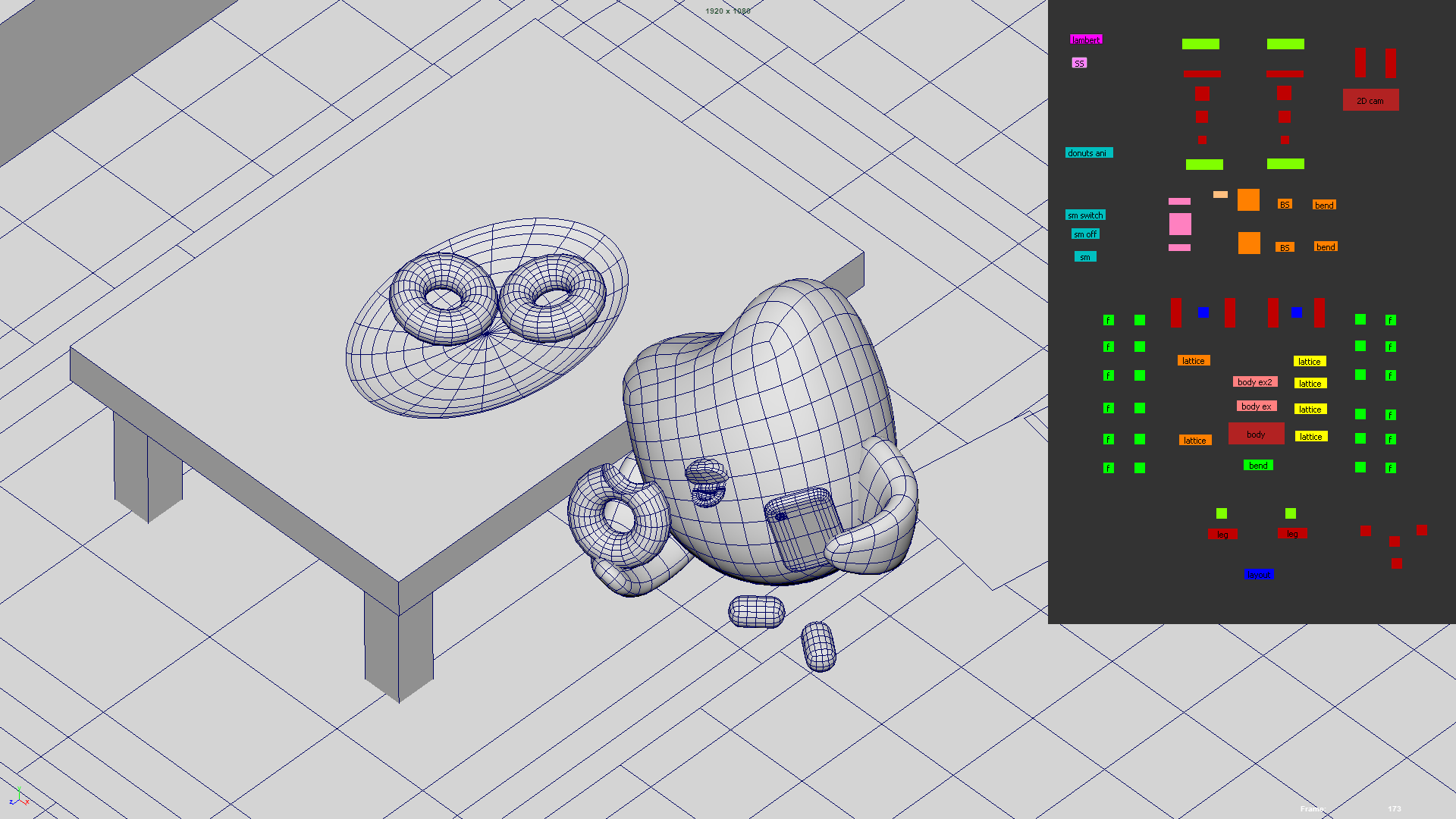Click the magenta lambert picker button

1085,39
